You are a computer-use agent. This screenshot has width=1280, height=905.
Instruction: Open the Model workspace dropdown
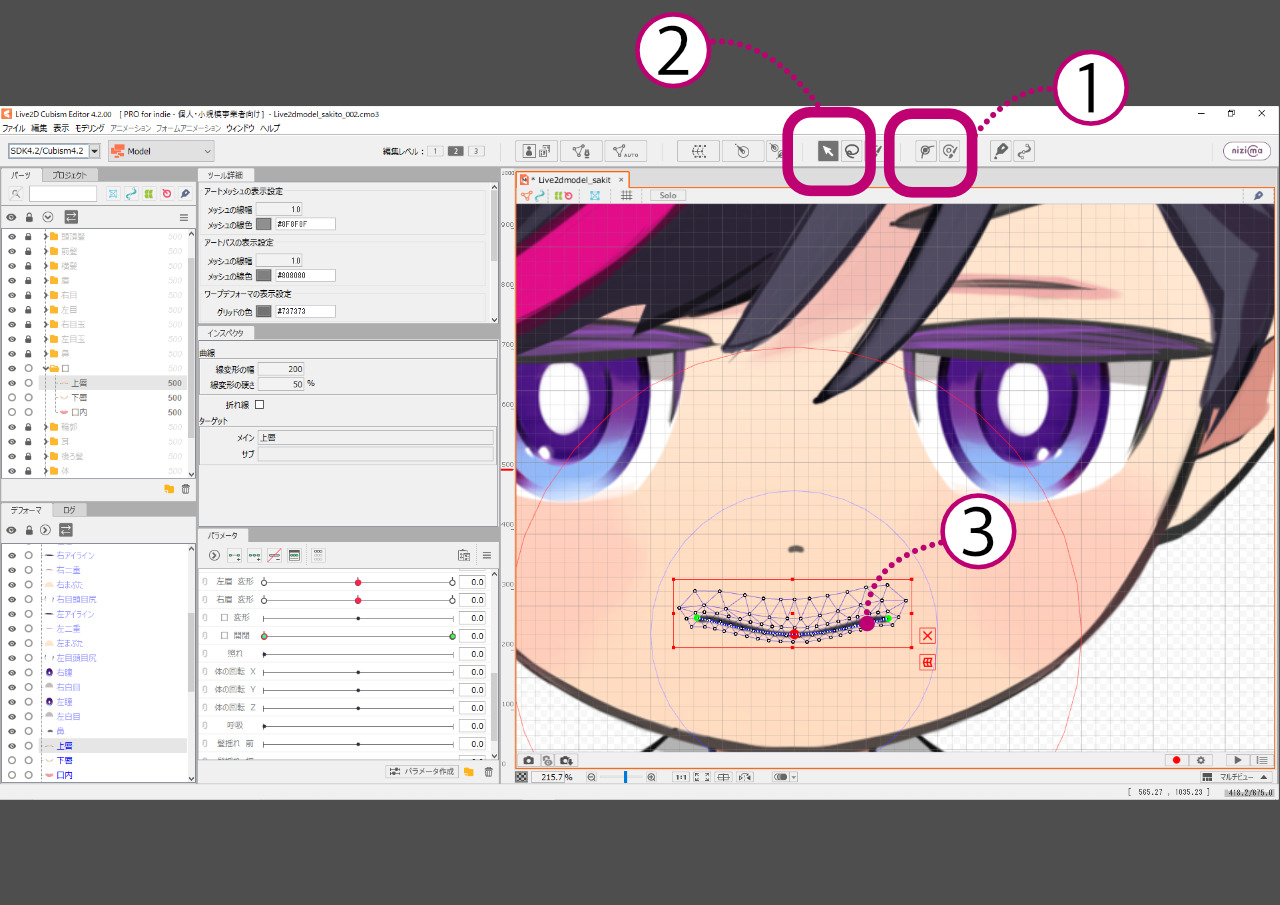(x=161, y=151)
